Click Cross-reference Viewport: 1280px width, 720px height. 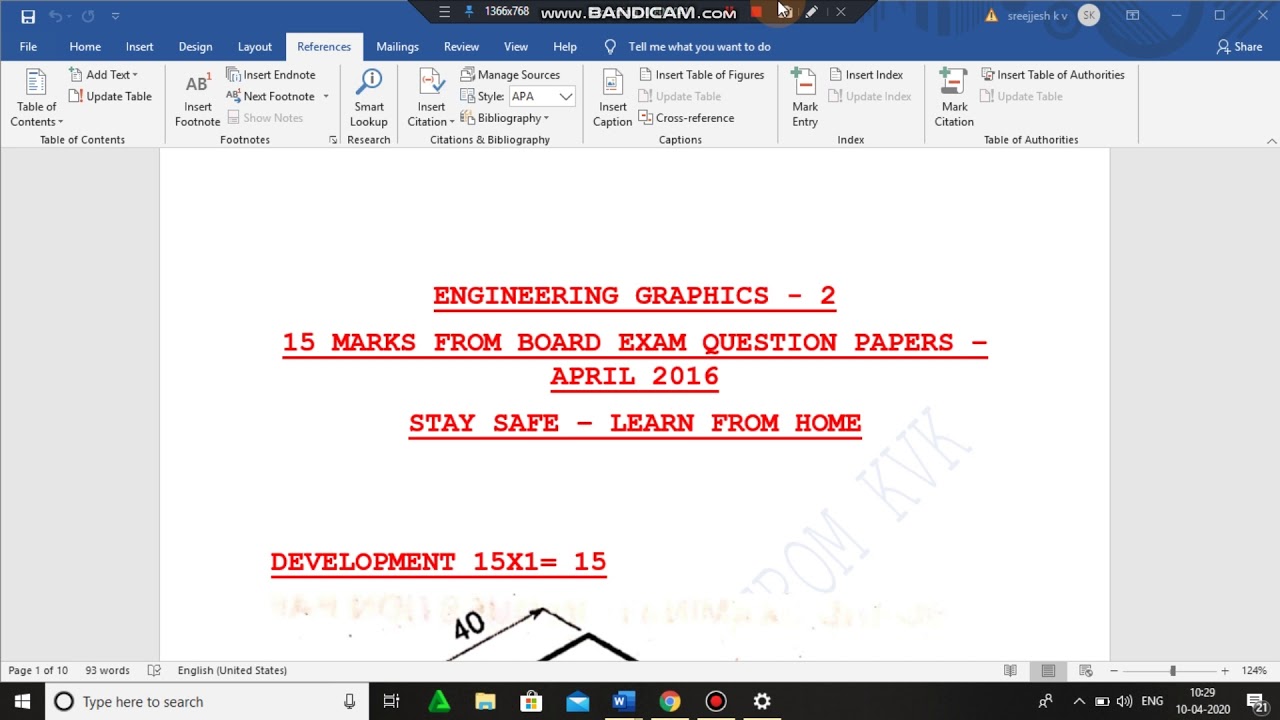[x=686, y=118]
